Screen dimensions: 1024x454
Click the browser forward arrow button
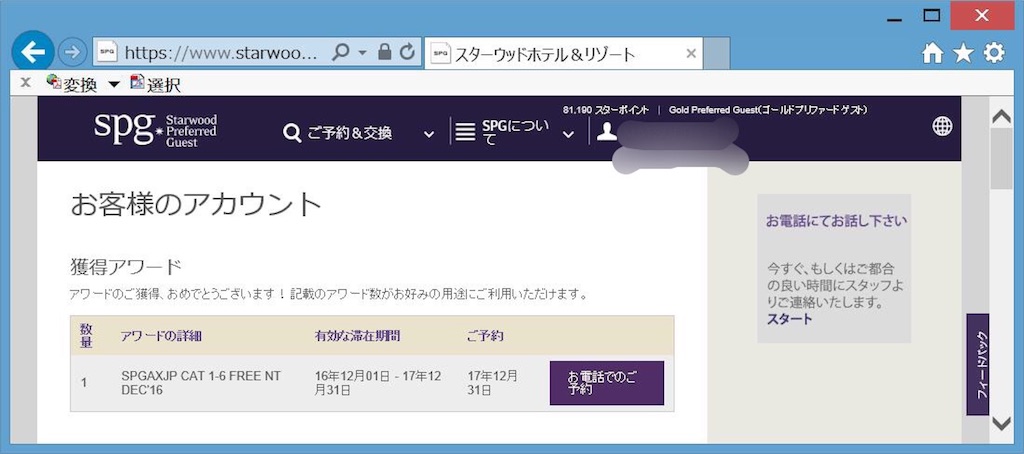pos(72,52)
